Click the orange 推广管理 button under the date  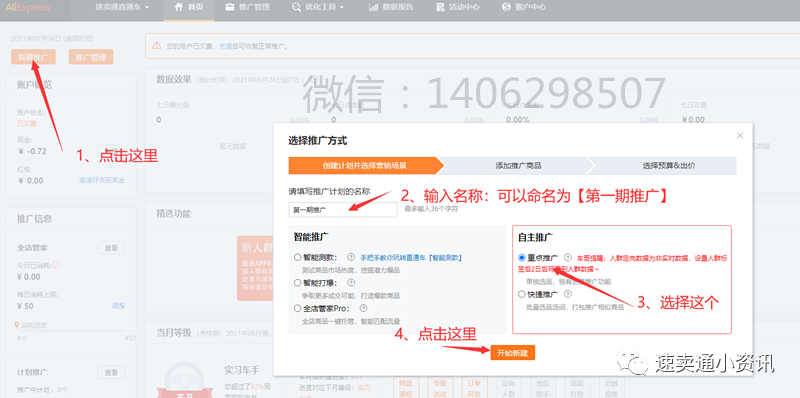pyautogui.click(x=91, y=57)
